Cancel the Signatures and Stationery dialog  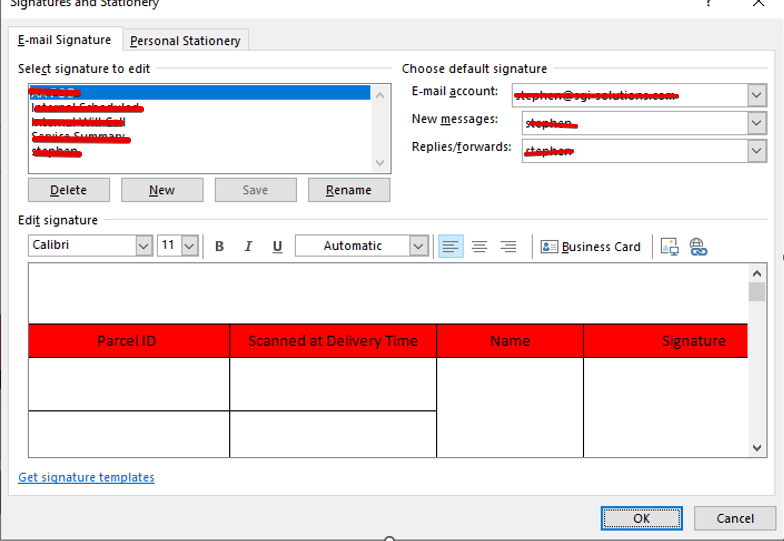735,518
